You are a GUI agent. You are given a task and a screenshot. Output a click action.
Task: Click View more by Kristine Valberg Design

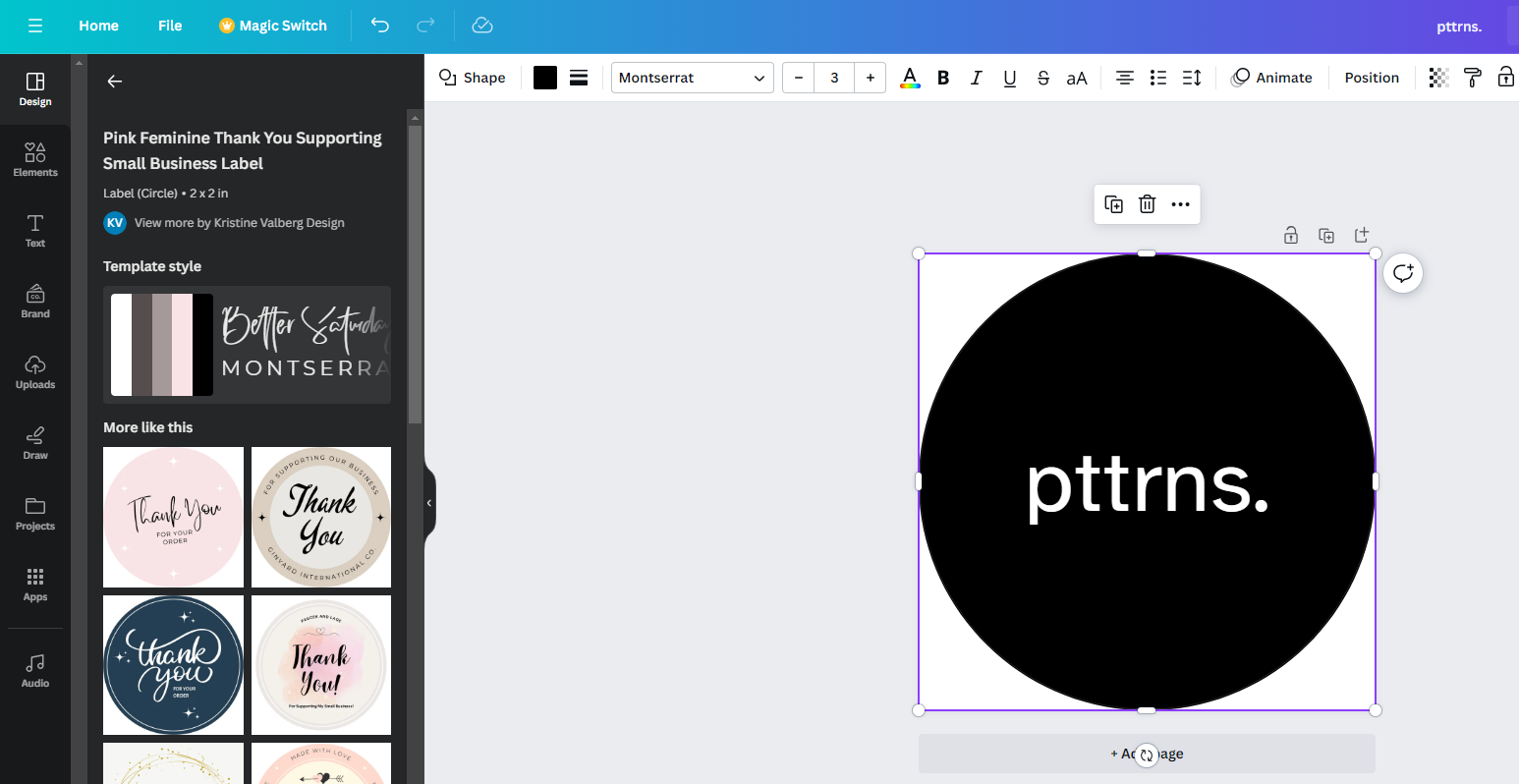tap(239, 223)
